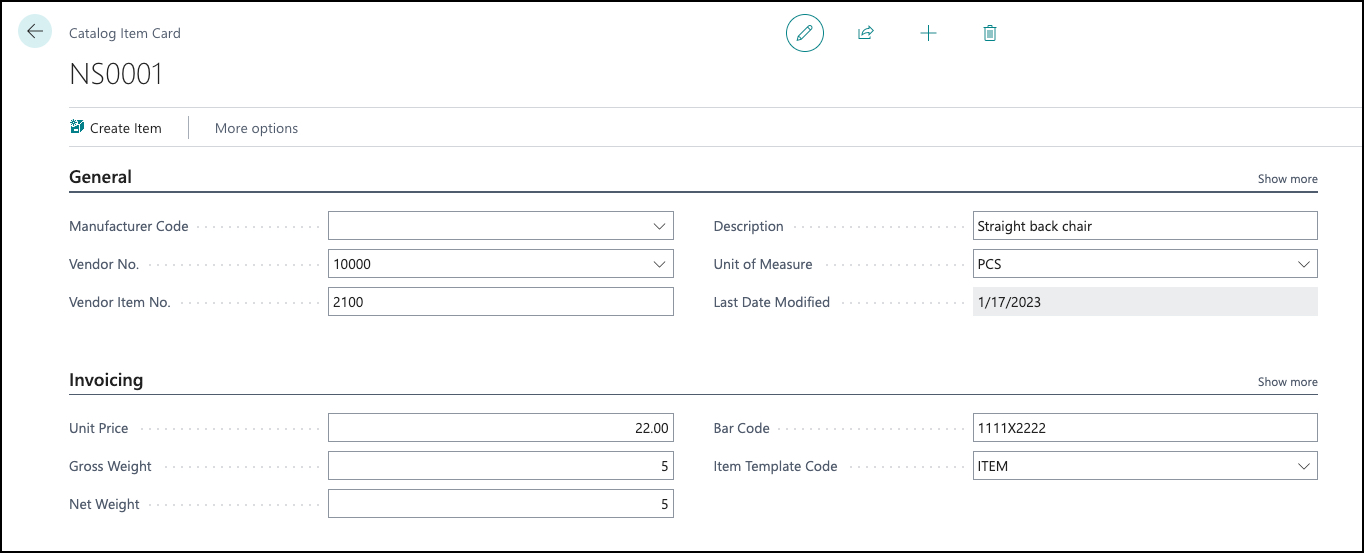This screenshot has width=1364, height=553.
Task: Click the pencil edit icon
Action: pyautogui.click(x=805, y=33)
